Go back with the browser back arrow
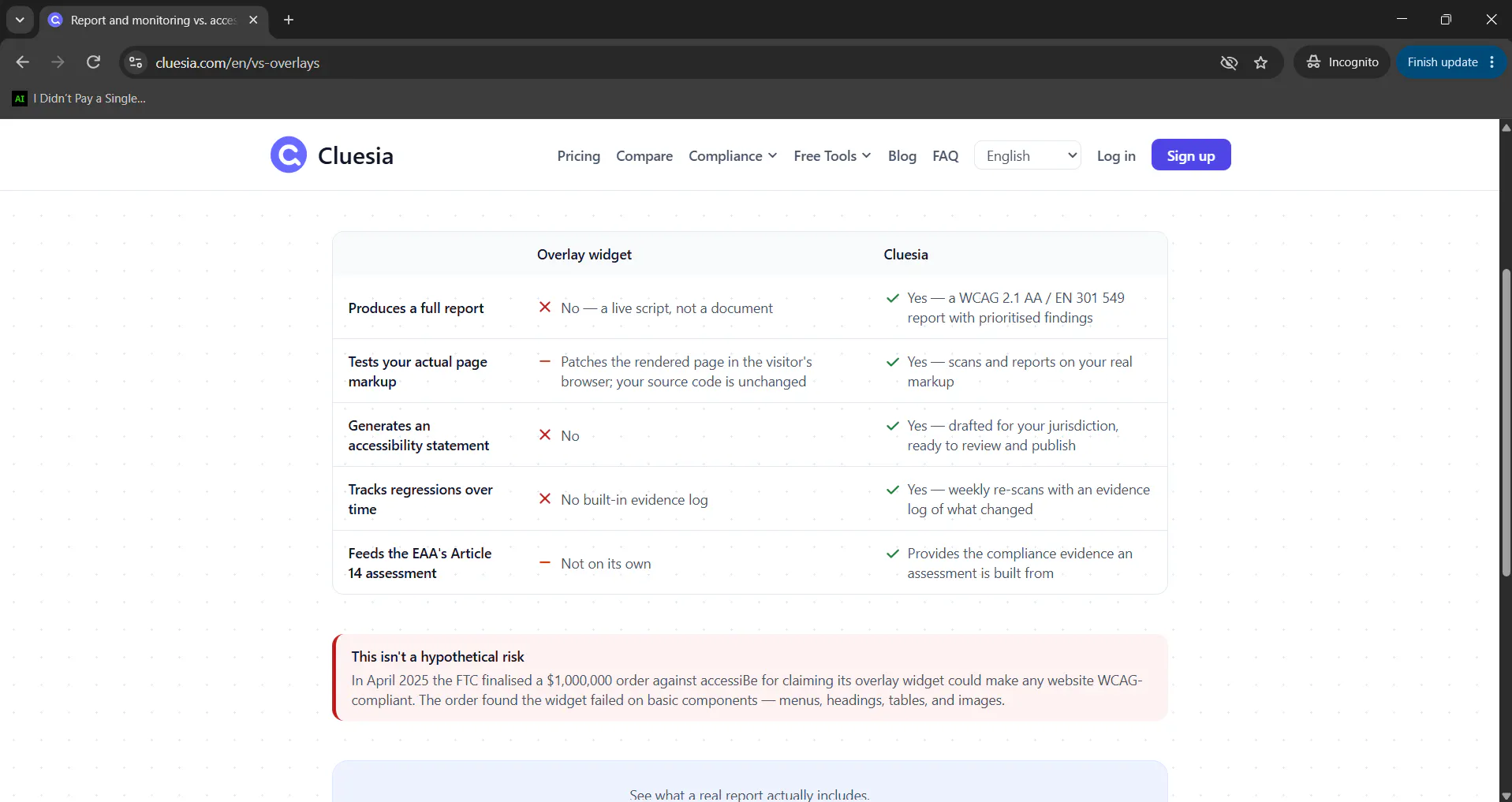 click(22, 62)
